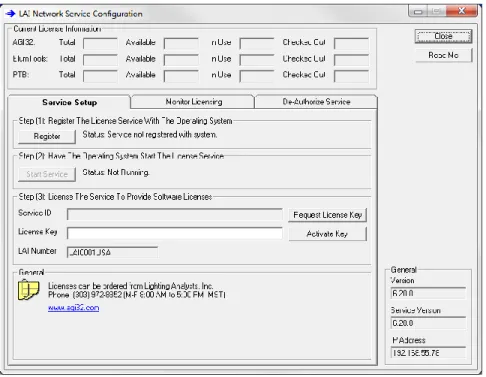This screenshot has height=377, width=486.
Task: Click the PTB Checked Out field
Action: [351, 76]
